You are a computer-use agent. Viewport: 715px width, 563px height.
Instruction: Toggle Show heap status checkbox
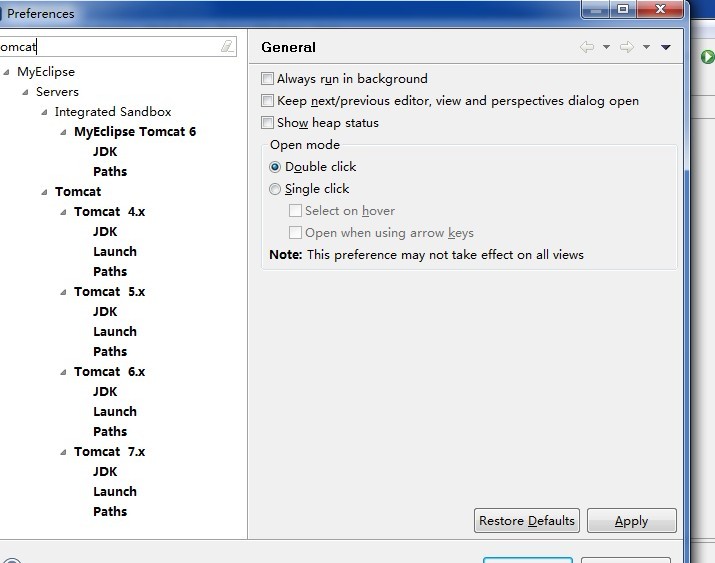267,123
